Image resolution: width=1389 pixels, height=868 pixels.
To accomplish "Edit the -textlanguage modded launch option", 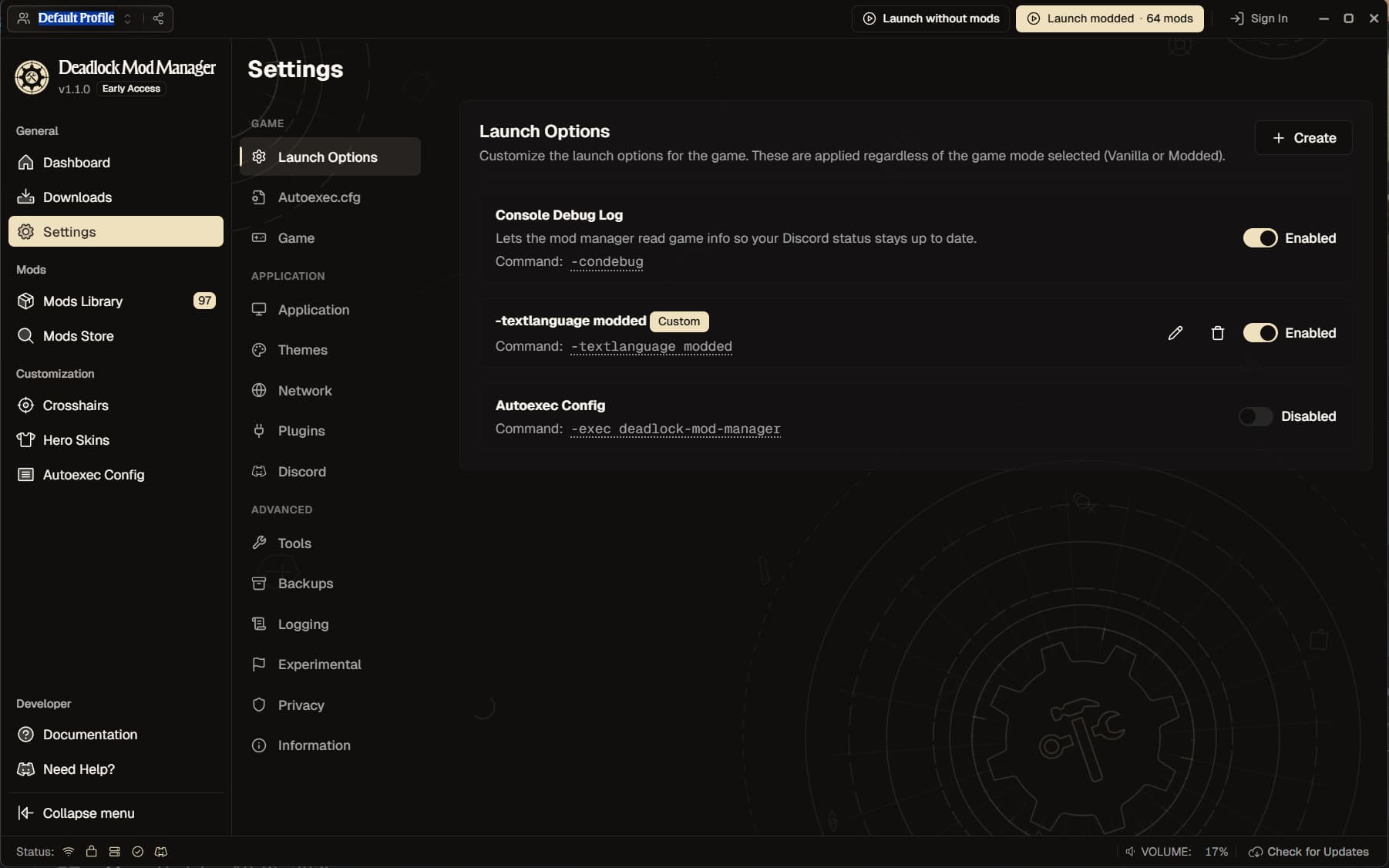I will pos(1175,333).
